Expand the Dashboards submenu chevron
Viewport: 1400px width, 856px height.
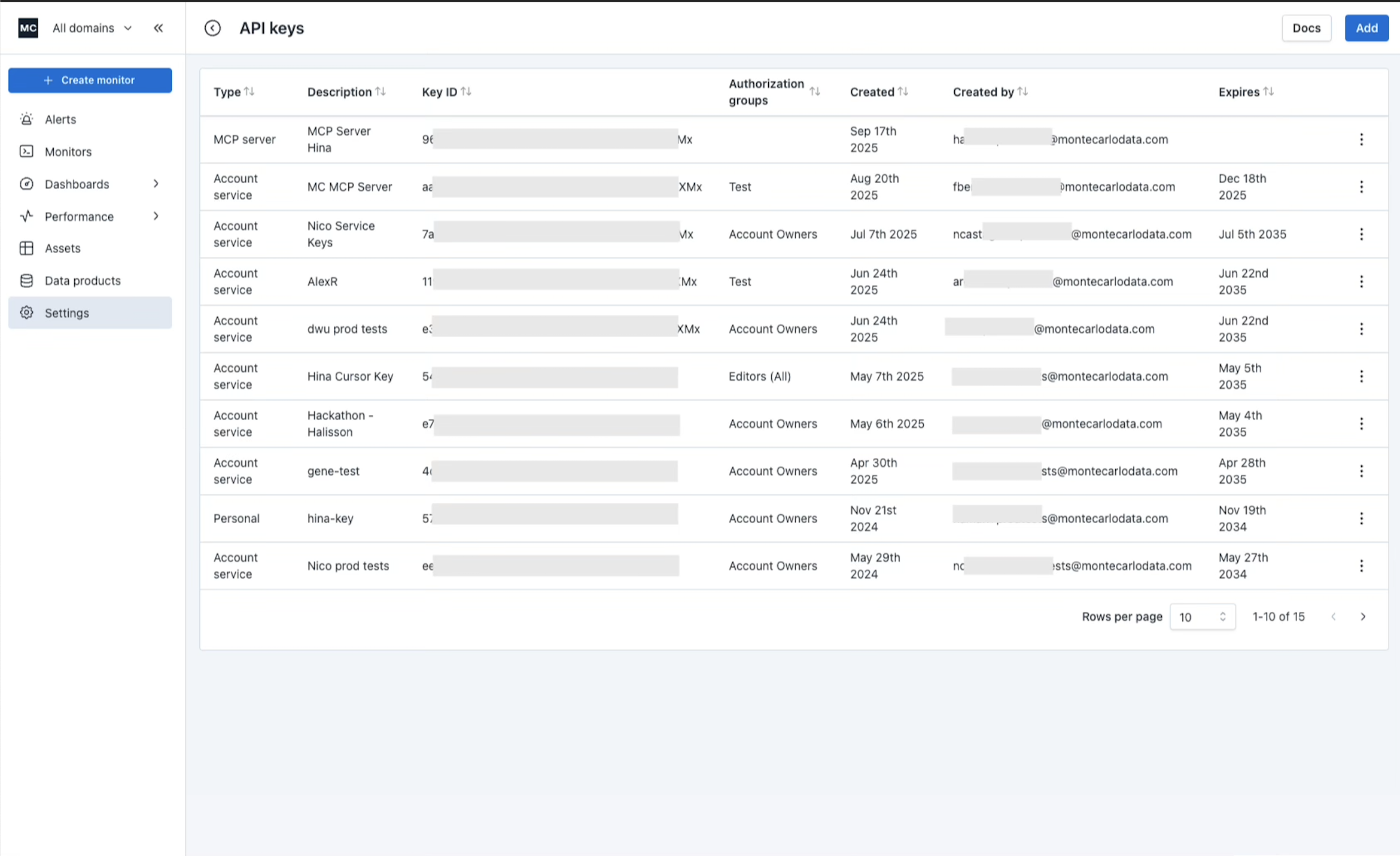(x=156, y=184)
